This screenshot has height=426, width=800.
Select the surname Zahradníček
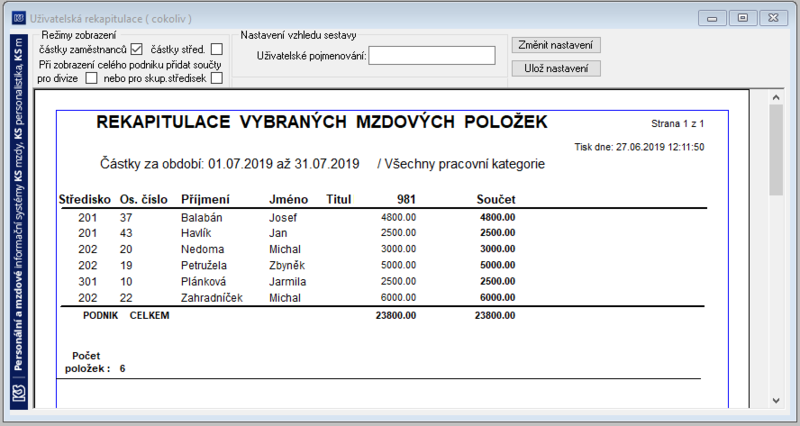tap(212, 298)
